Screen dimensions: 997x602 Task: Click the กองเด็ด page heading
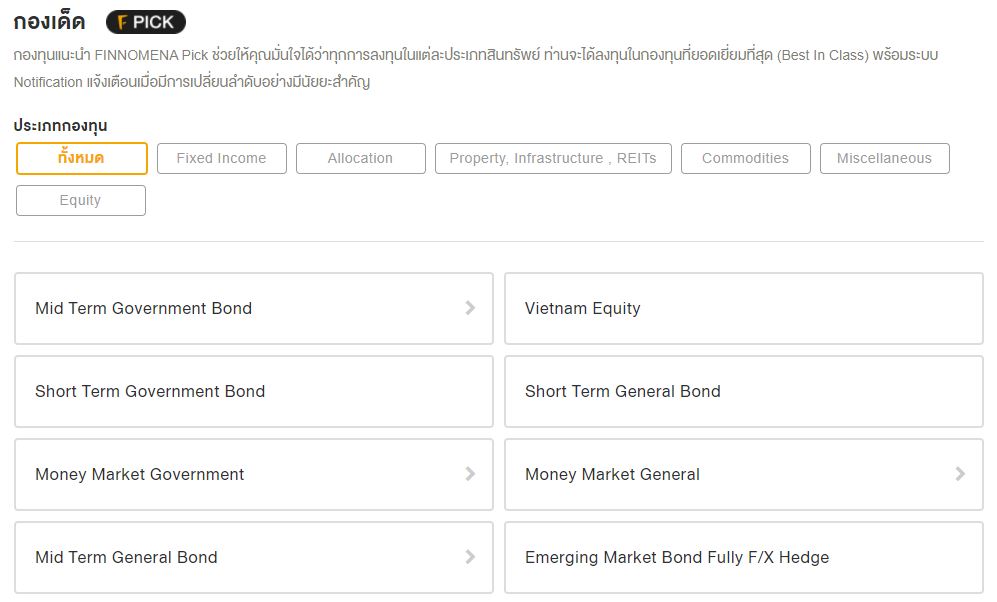pos(49,22)
